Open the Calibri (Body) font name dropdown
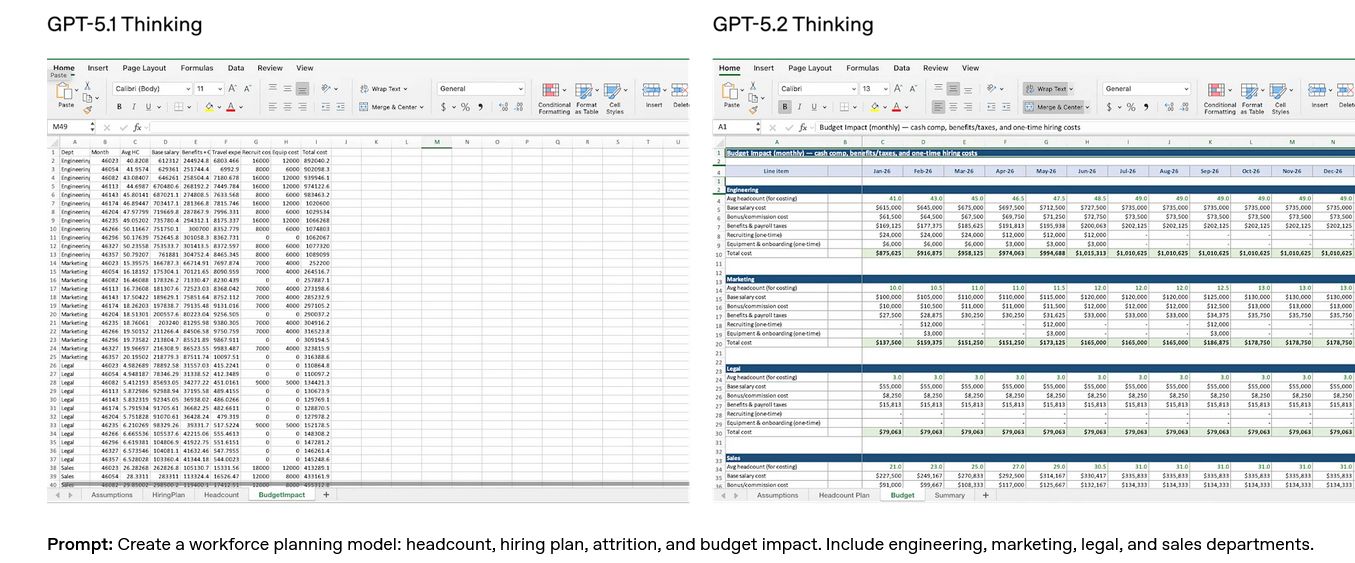 (151, 89)
